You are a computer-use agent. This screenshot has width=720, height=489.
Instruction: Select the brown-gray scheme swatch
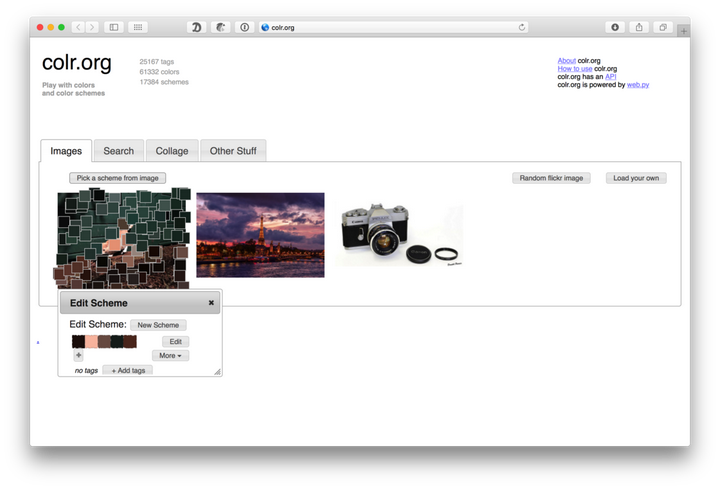(x=104, y=341)
